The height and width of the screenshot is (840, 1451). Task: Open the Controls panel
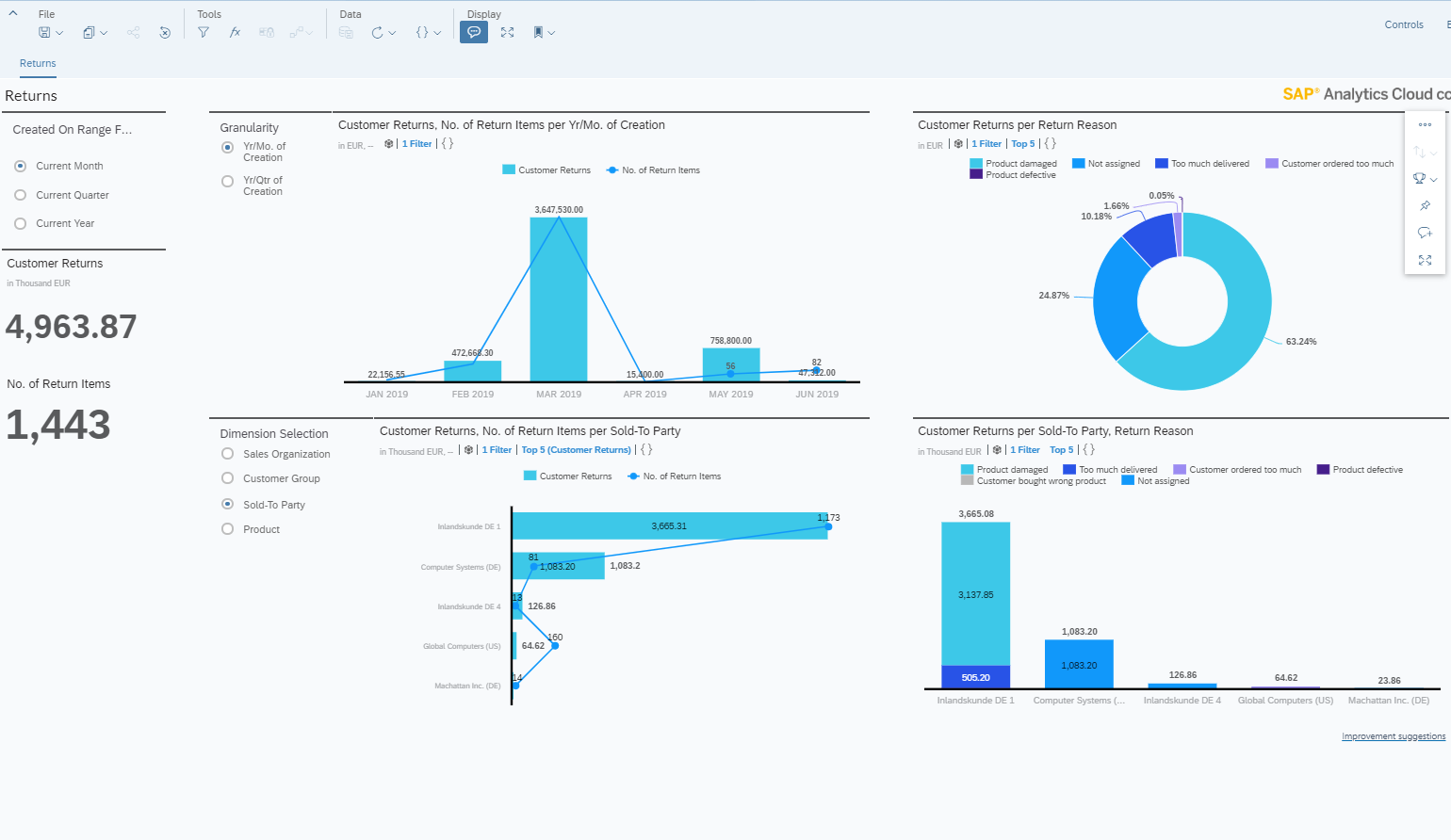[1404, 24]
